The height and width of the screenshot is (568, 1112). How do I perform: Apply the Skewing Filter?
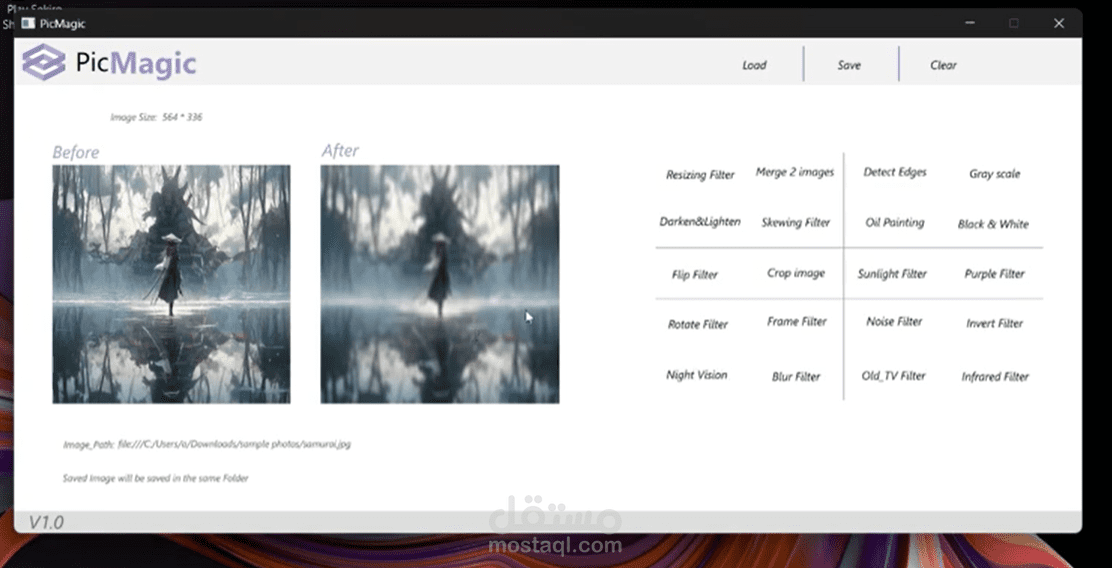click(x=796, y=223)
